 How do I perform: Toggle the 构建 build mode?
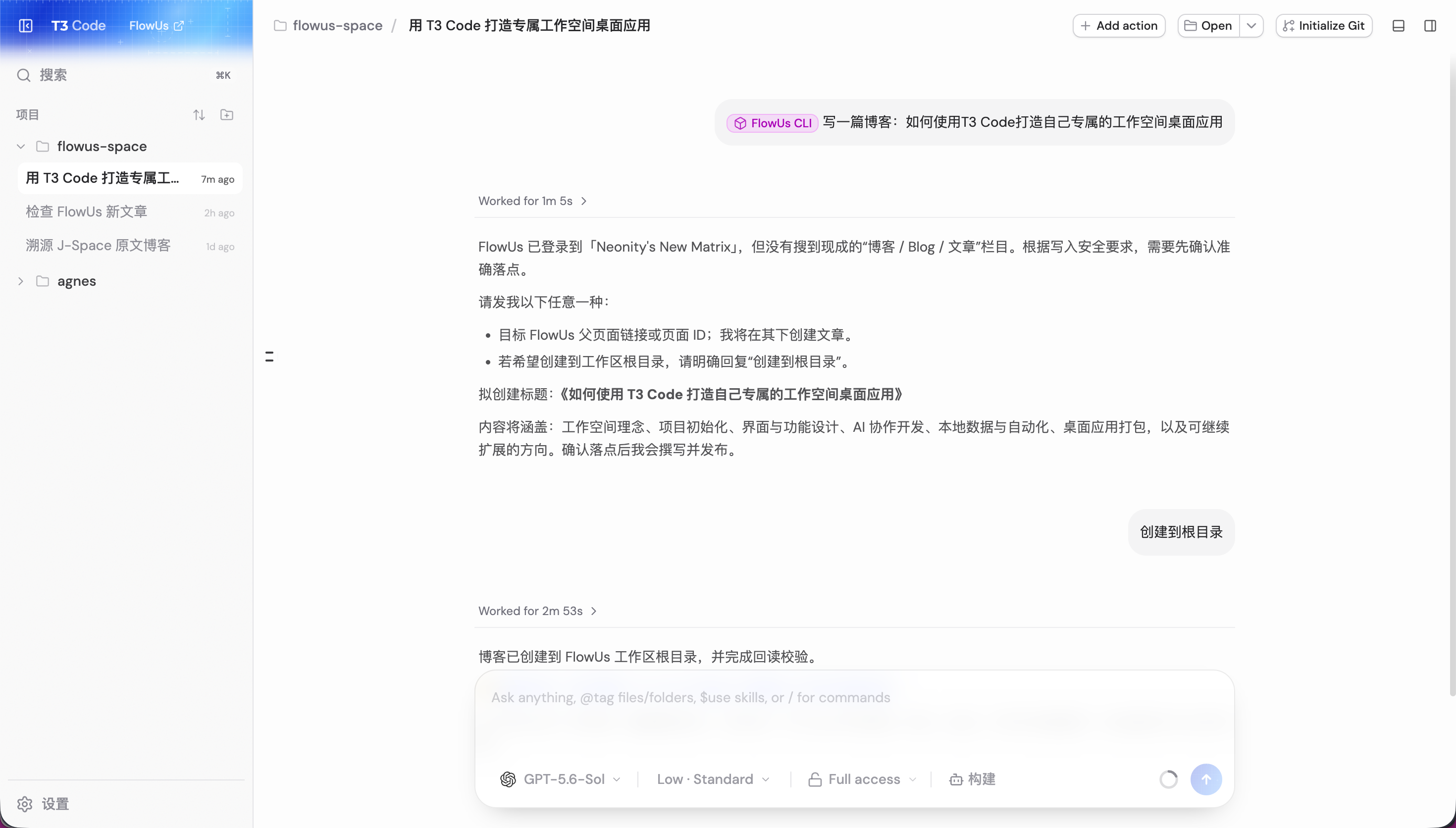coord(972,779)
